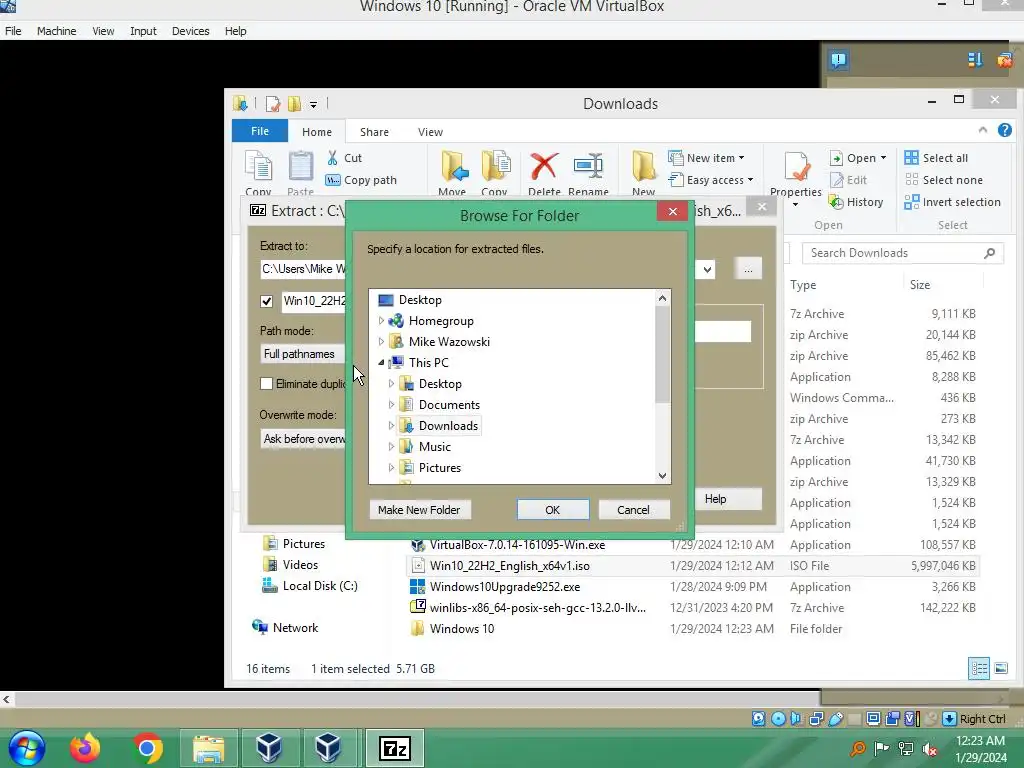Image resolution: width=1024 pixels, height=768 pixels.
Task: Click the Properties icon in the ribbon
Action: 797,167
